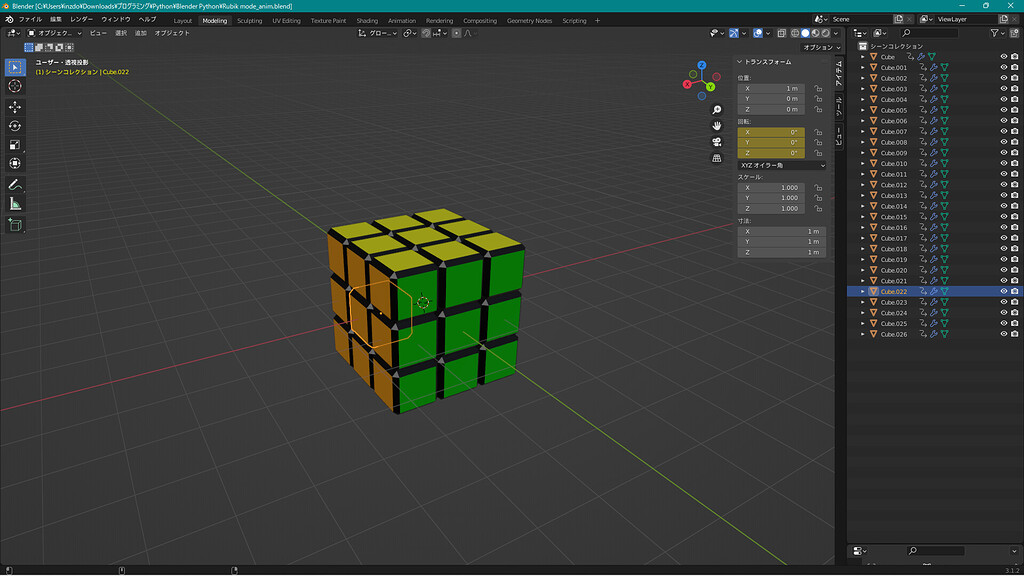This screenshot has height=576, width=1024.
Task: Open the XYZ Euler rotation mode dropdown
Action: click(781, 164)
